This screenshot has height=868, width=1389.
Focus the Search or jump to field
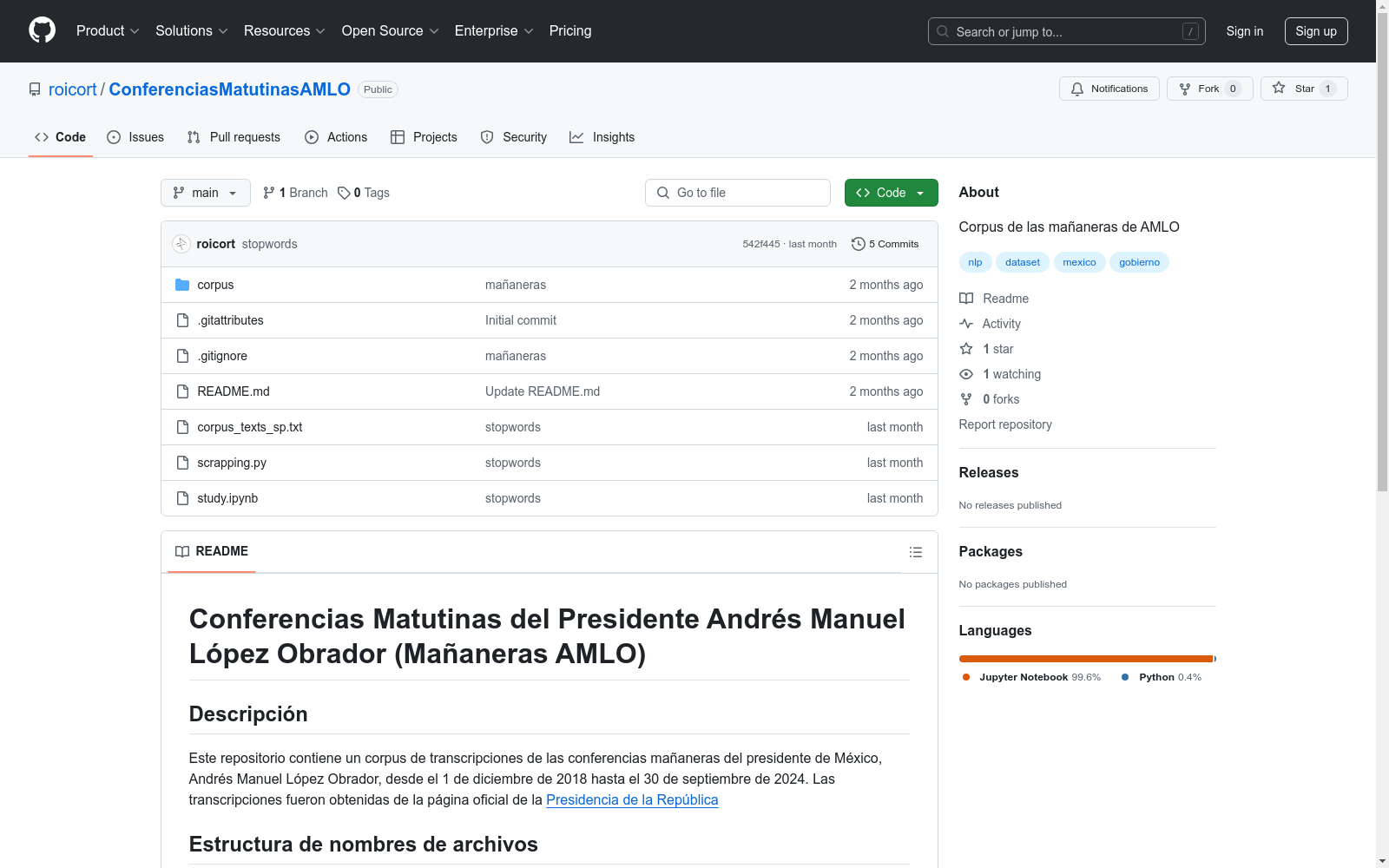pyautogui.click(x=1066, y=31)
